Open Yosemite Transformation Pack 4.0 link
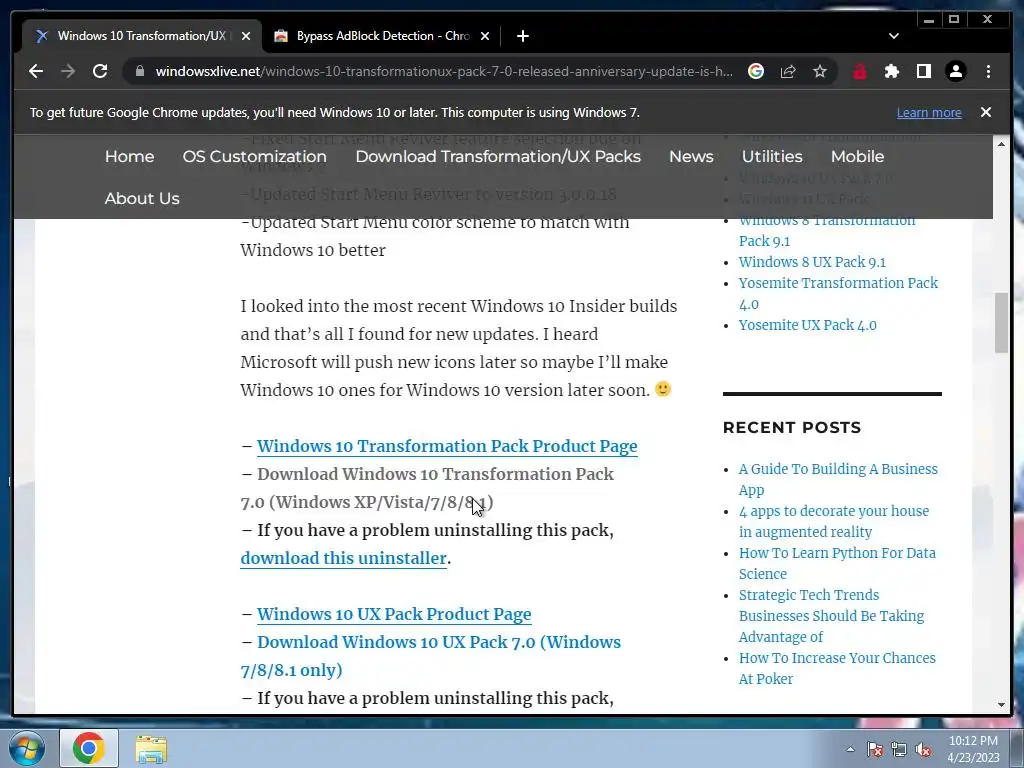The image size is (1024, 768). coord(838,293)
